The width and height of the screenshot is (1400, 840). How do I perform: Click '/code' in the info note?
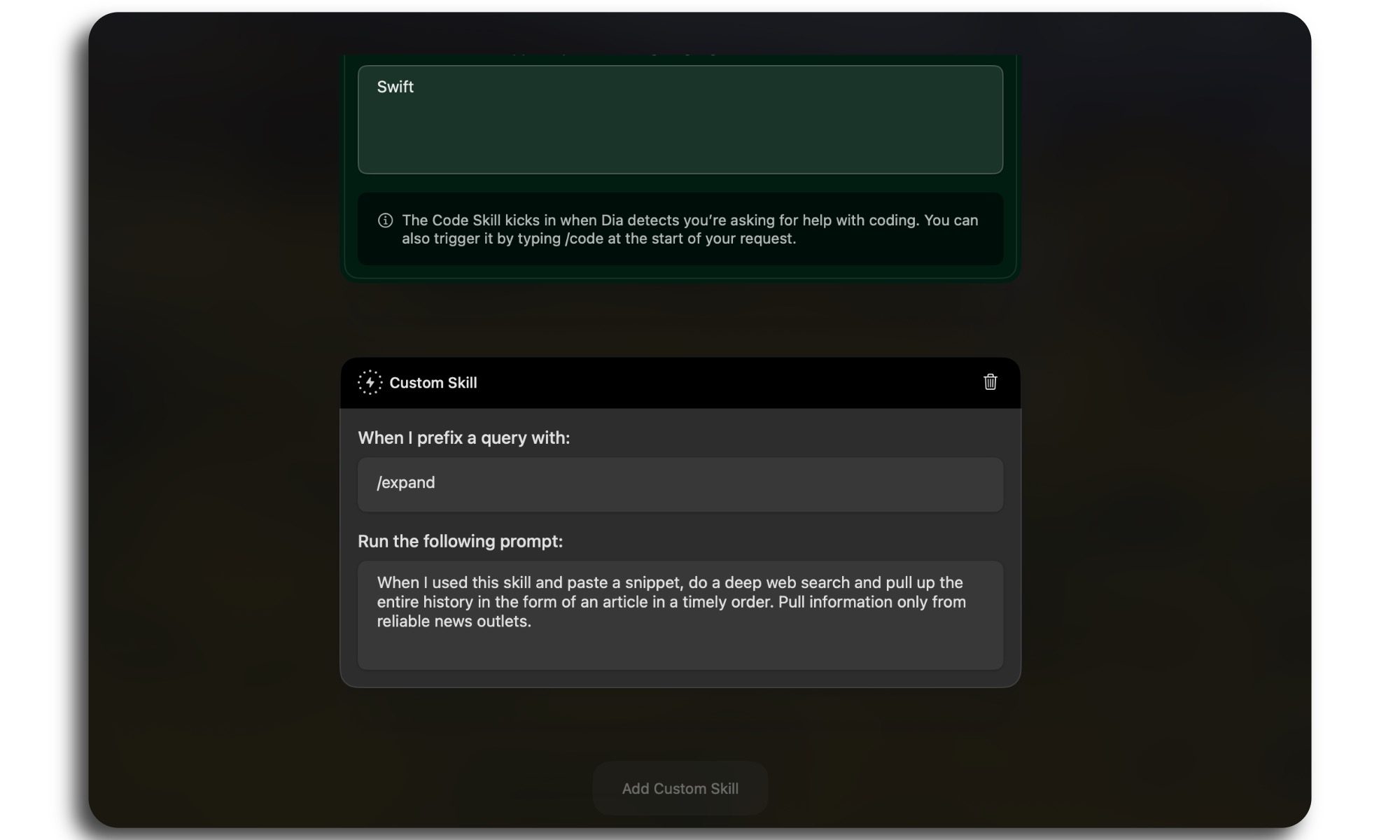click(584, 239)
